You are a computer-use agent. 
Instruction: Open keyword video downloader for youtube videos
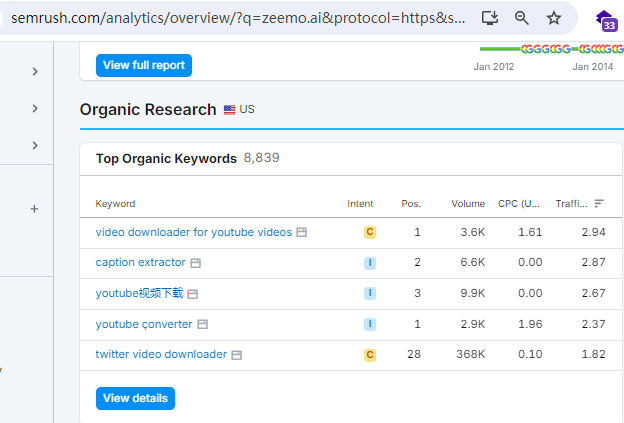(194, 232)
